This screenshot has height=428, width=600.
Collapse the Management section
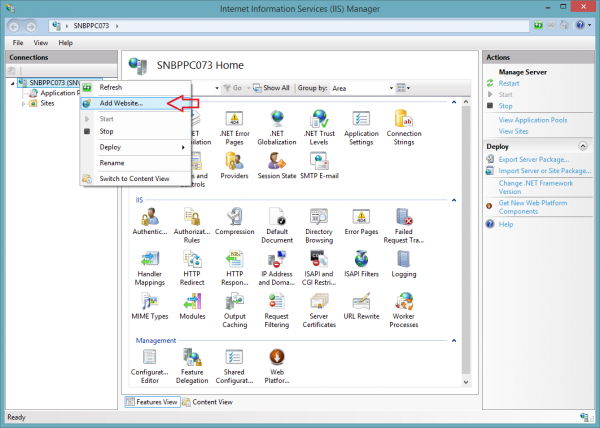454,340
